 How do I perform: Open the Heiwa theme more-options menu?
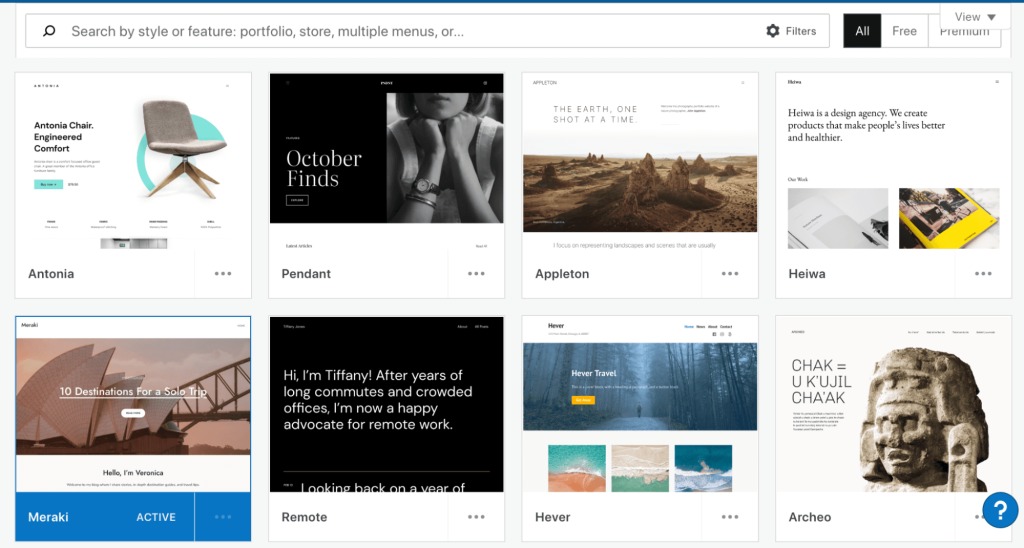pos(983,274)
